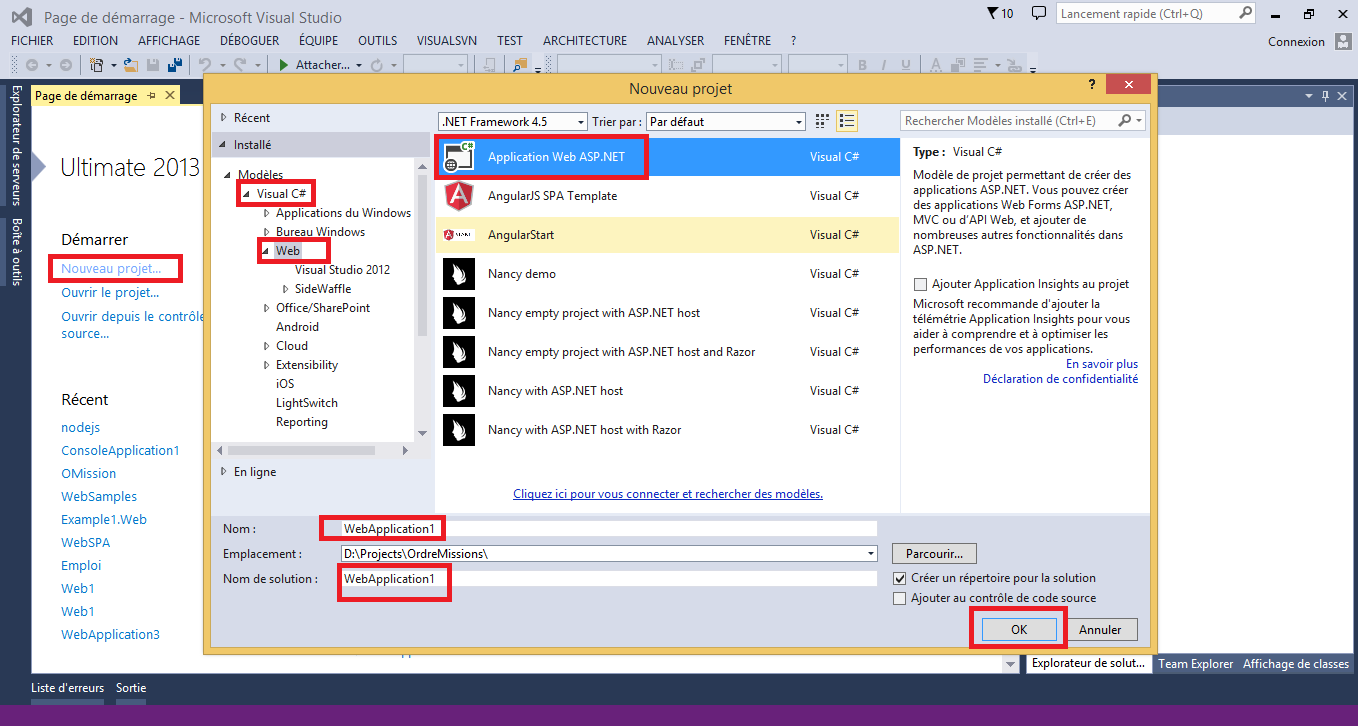
Task: Open the DÉBOGUER menu
Action: (x=249, y=41)
